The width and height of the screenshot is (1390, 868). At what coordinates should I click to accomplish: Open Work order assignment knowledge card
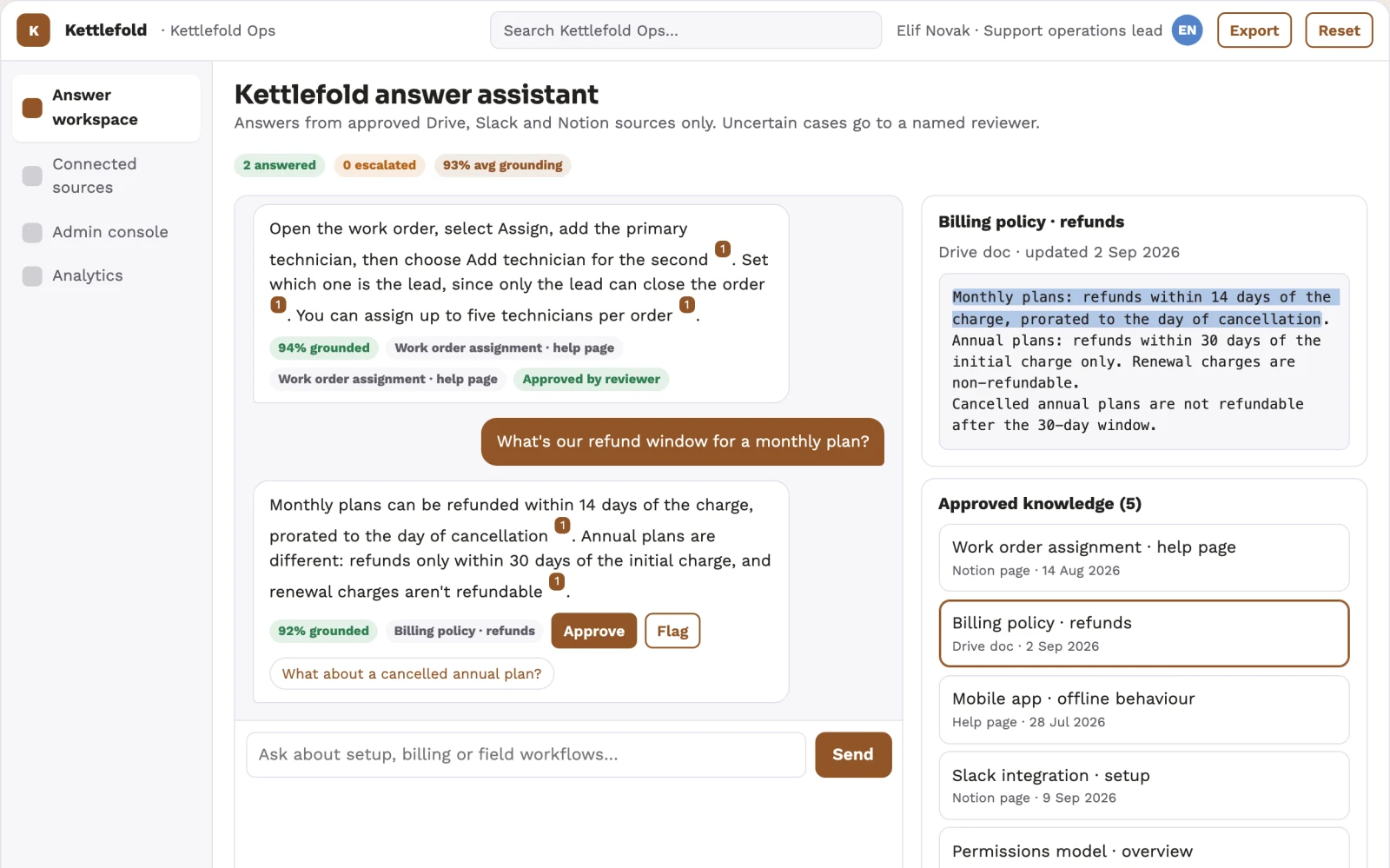(x=1144, y=558)
